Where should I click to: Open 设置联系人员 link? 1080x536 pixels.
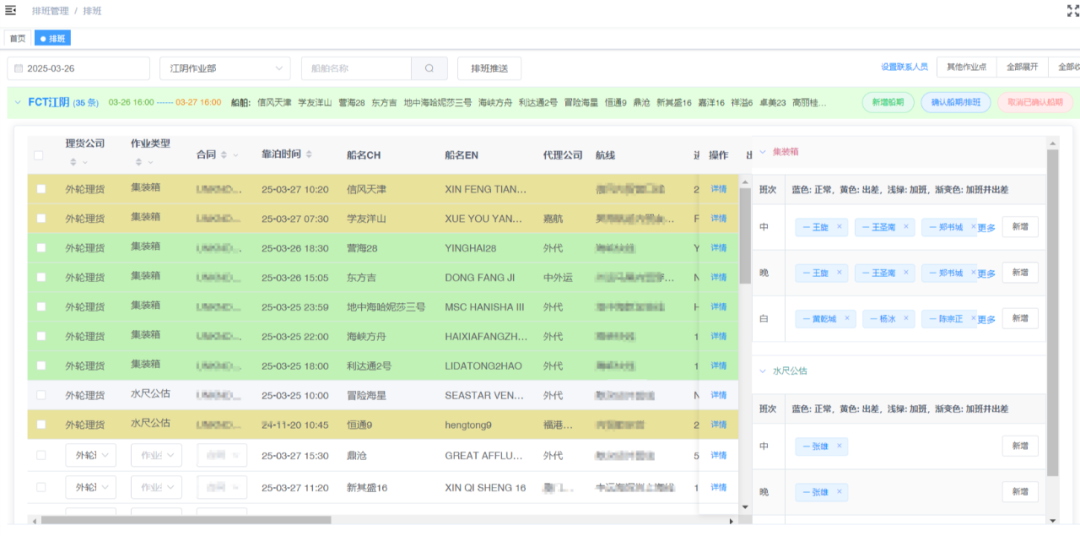(904, 67)
